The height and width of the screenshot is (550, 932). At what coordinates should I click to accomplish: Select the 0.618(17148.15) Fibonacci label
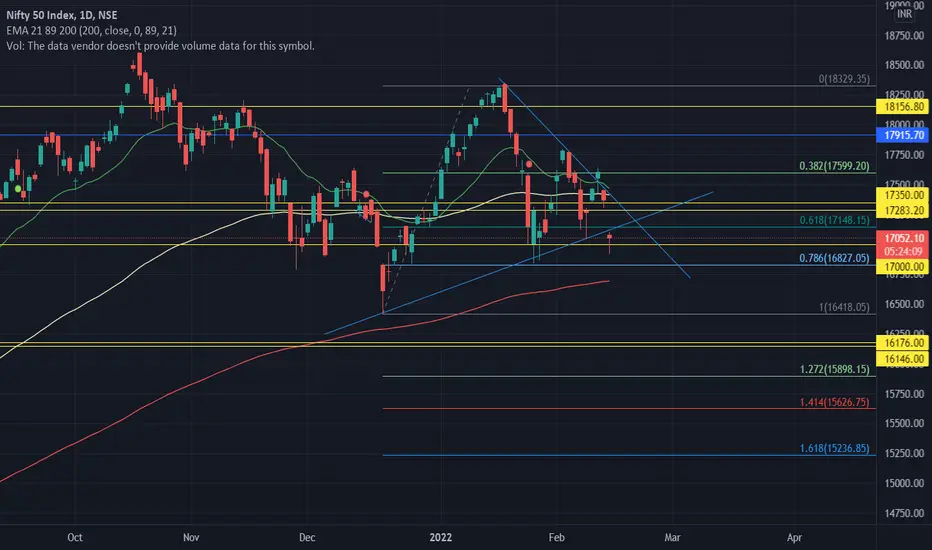coord(834,220)
